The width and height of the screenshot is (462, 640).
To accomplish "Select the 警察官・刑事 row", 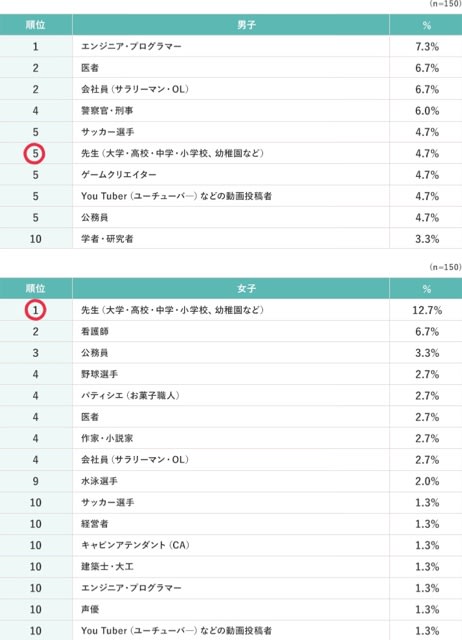I will coord(231,111).
